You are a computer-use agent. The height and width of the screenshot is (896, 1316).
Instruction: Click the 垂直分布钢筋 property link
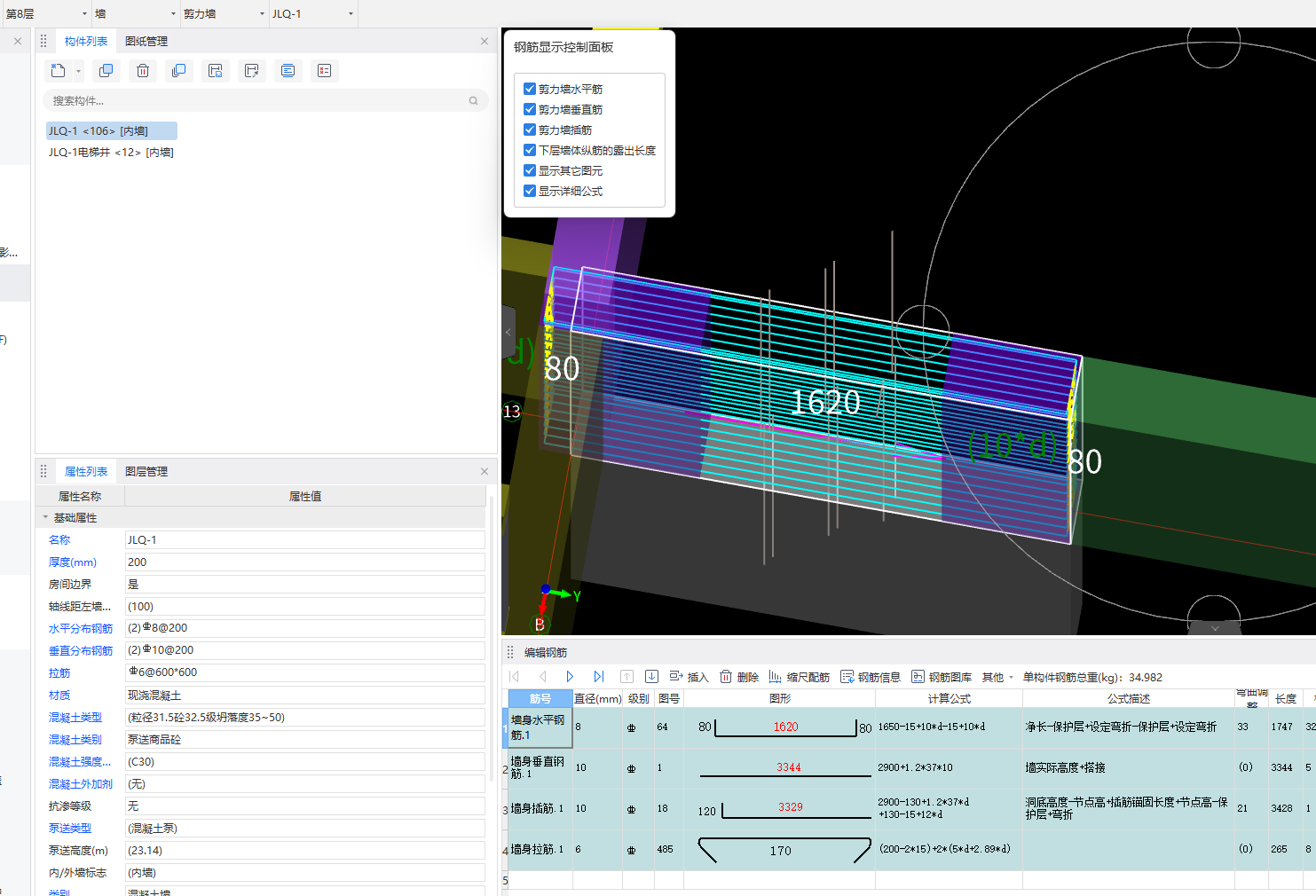click(81, 650)
